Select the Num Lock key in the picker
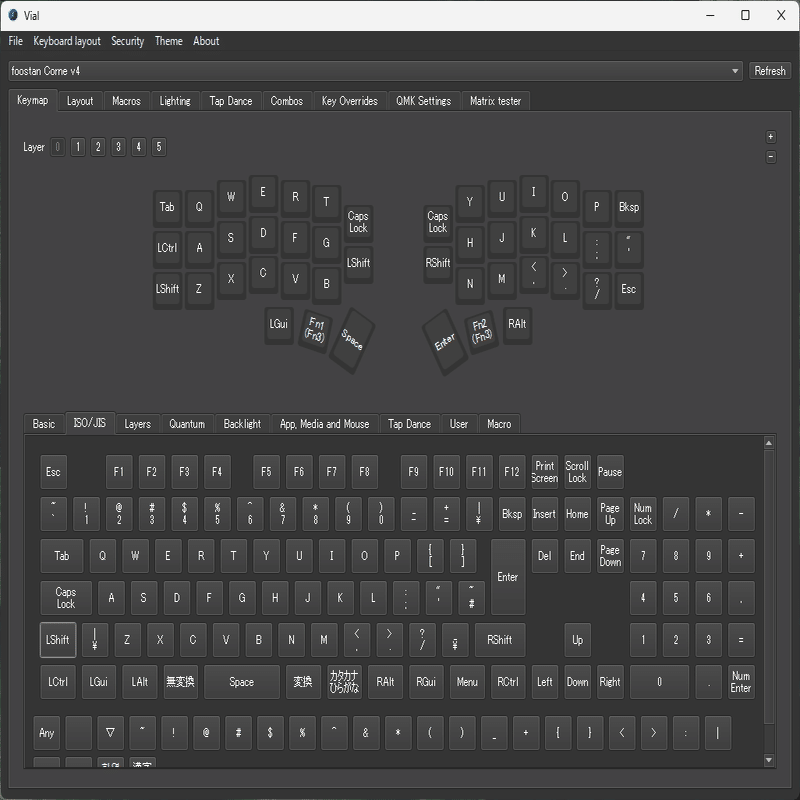800x800 pixels. (643, 514)
